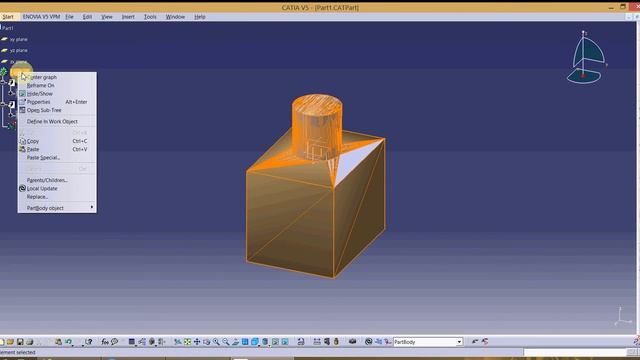
Task: Open the Edit menu
Action: tap(87, 17)
